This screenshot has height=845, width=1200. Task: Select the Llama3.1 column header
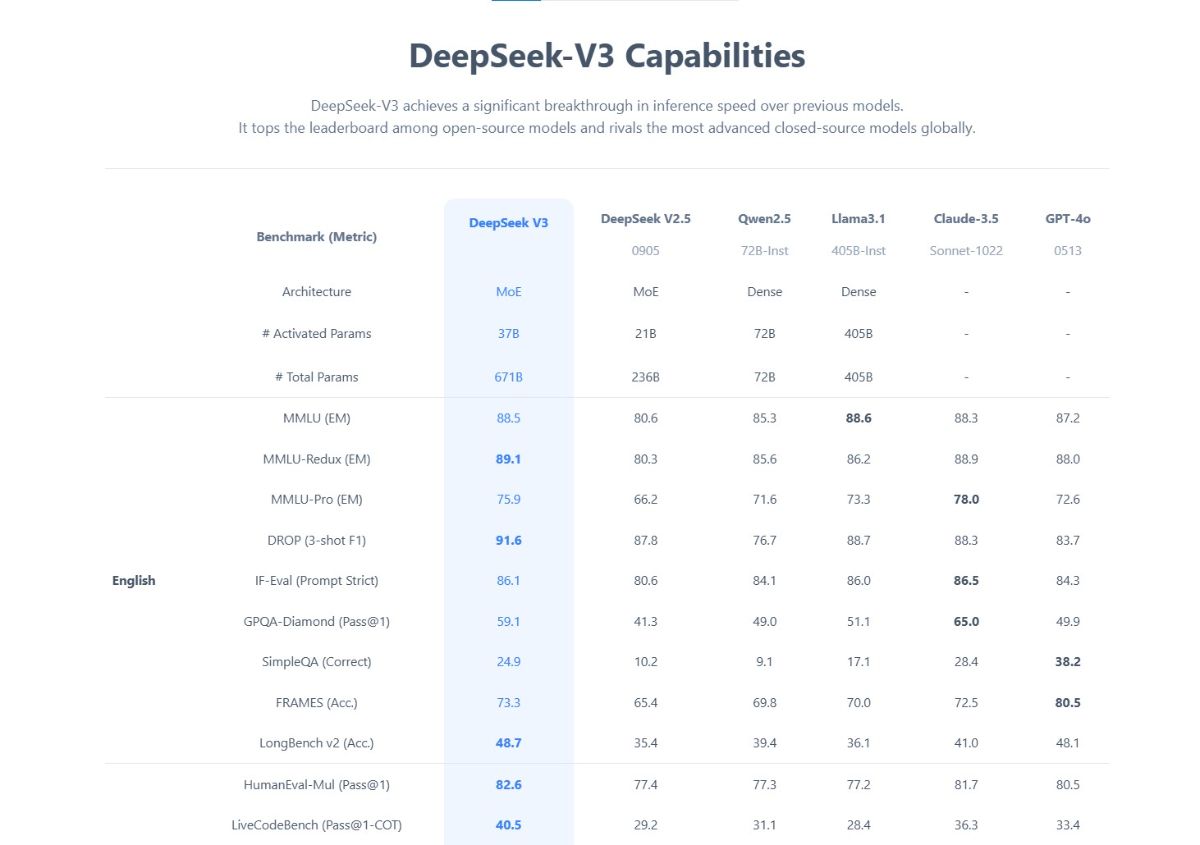(858, 219)
